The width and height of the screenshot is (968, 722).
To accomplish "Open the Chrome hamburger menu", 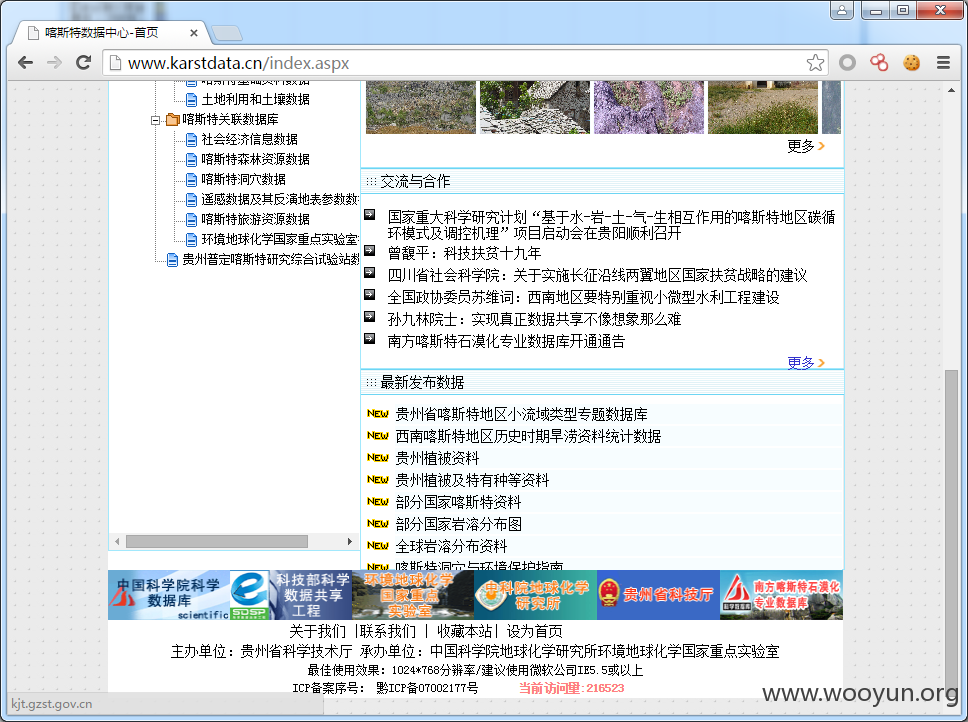I will pos(943,62).
